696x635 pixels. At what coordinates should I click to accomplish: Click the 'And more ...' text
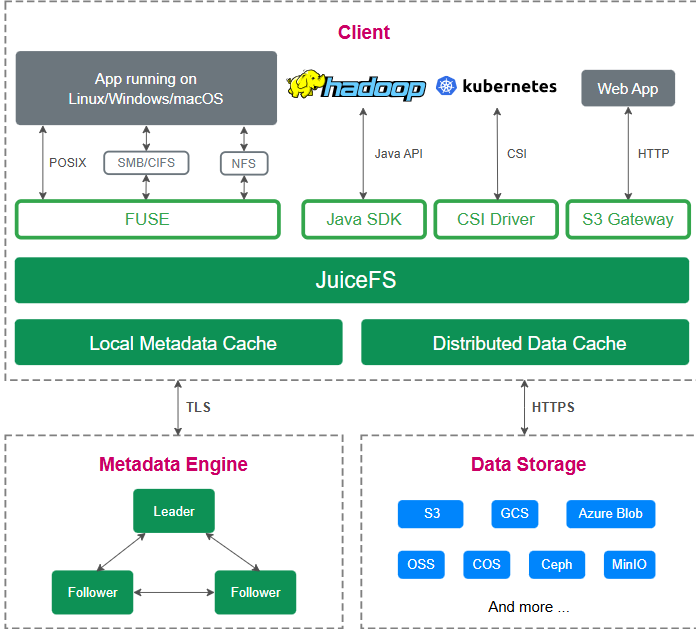click(529, 607)
